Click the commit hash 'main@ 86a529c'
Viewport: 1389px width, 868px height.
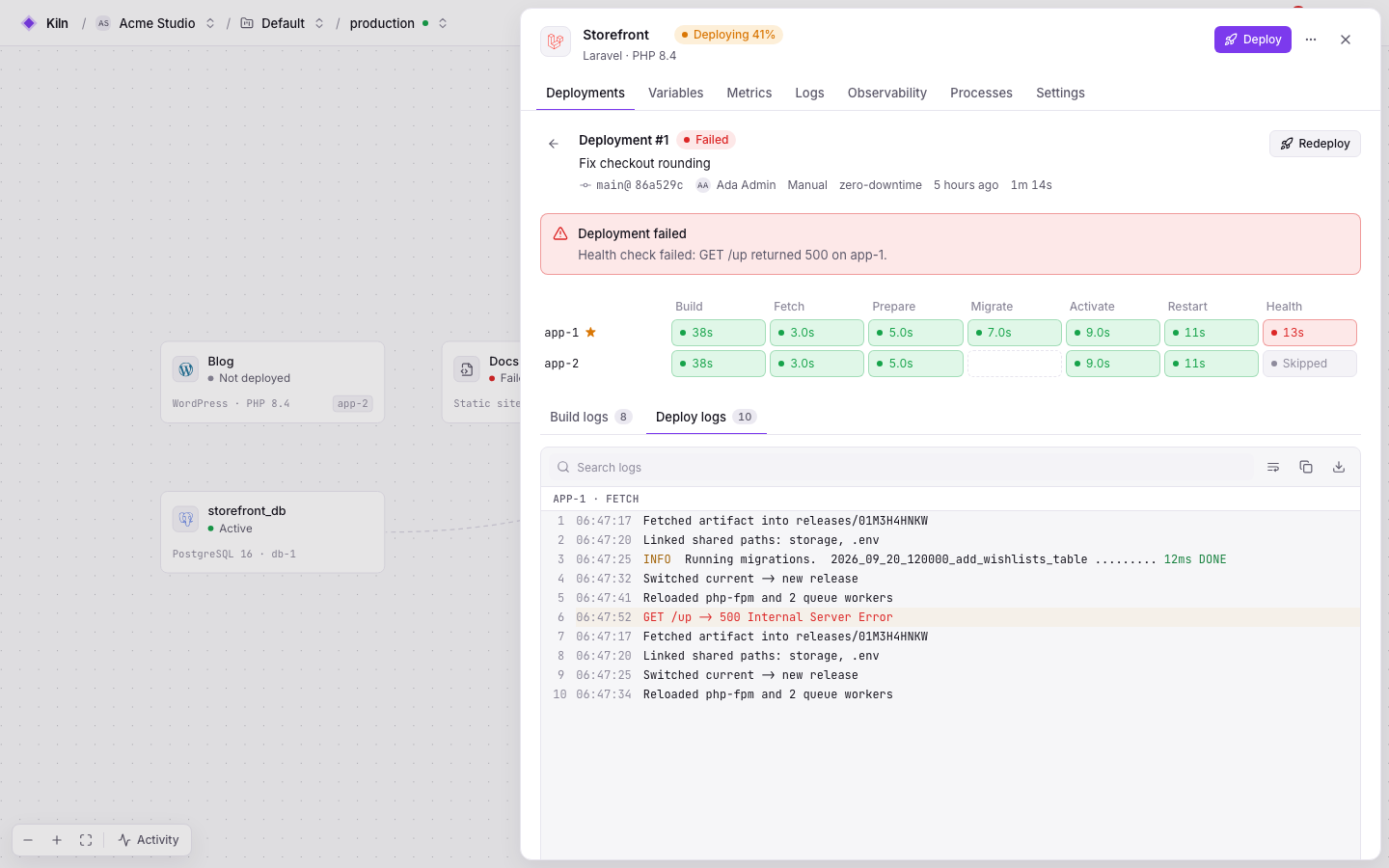[631, 185]
